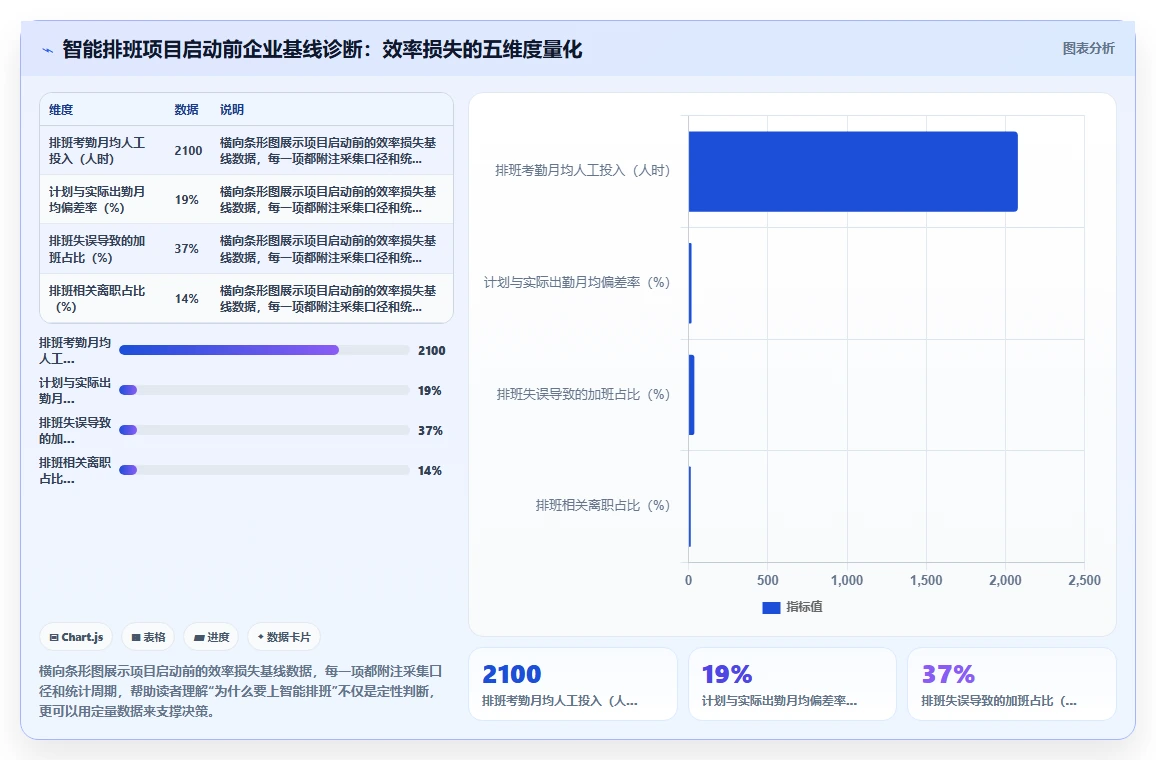The width and height of the screenshot is (1156, 760).
Task: Open the 37% data card
Action: tap(1012, 684)
